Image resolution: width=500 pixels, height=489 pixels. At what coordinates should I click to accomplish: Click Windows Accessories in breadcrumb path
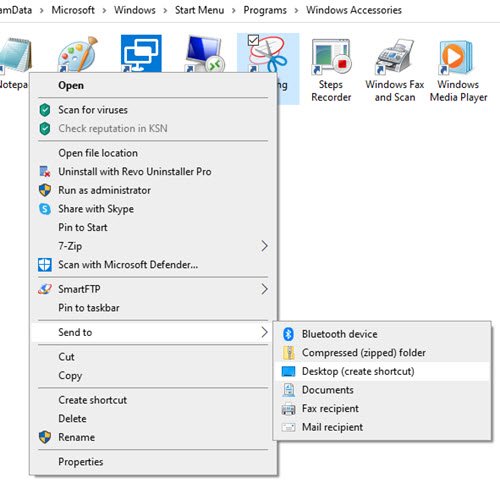click(354, 10)
